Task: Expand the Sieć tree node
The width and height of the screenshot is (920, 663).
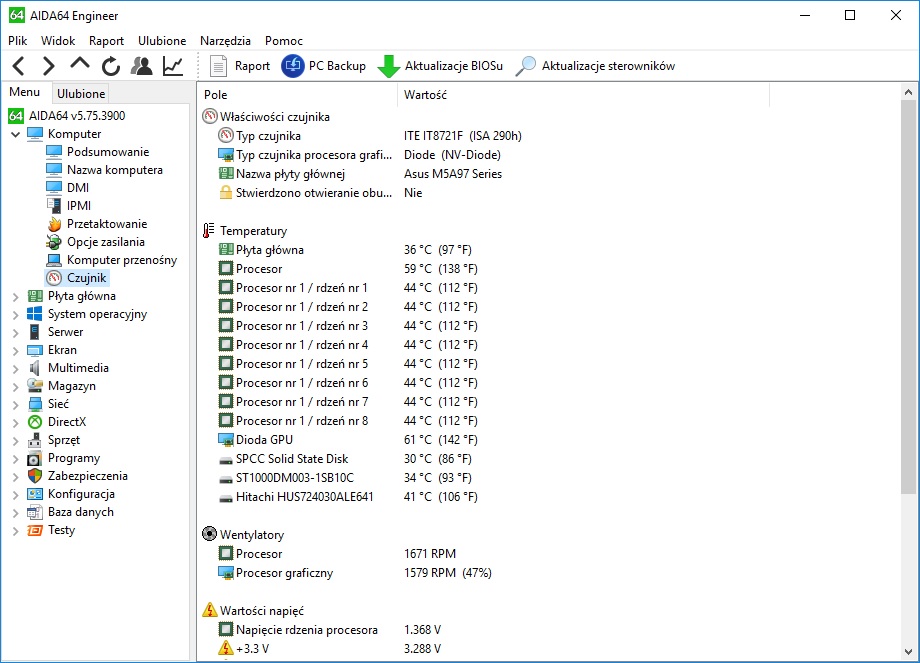Action: point(16,405)
